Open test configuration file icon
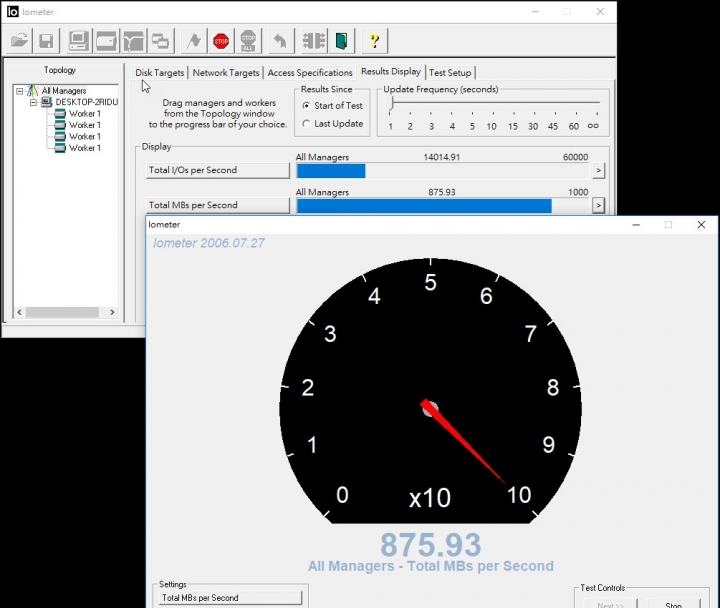The image size is (720, 608). pos(20,41)
